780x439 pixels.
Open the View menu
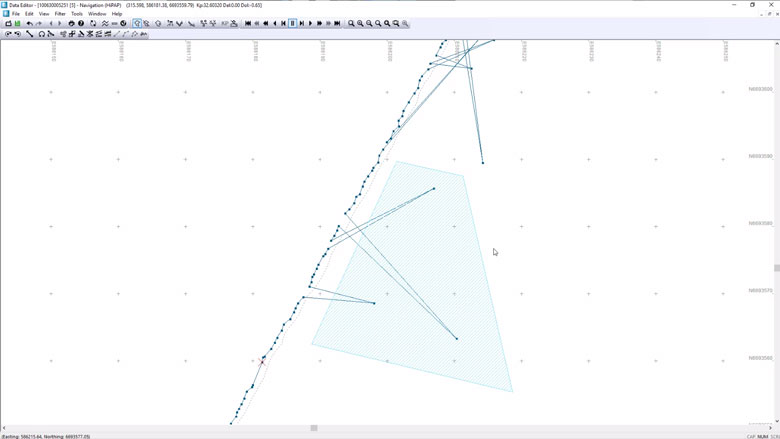pos(44,14)
